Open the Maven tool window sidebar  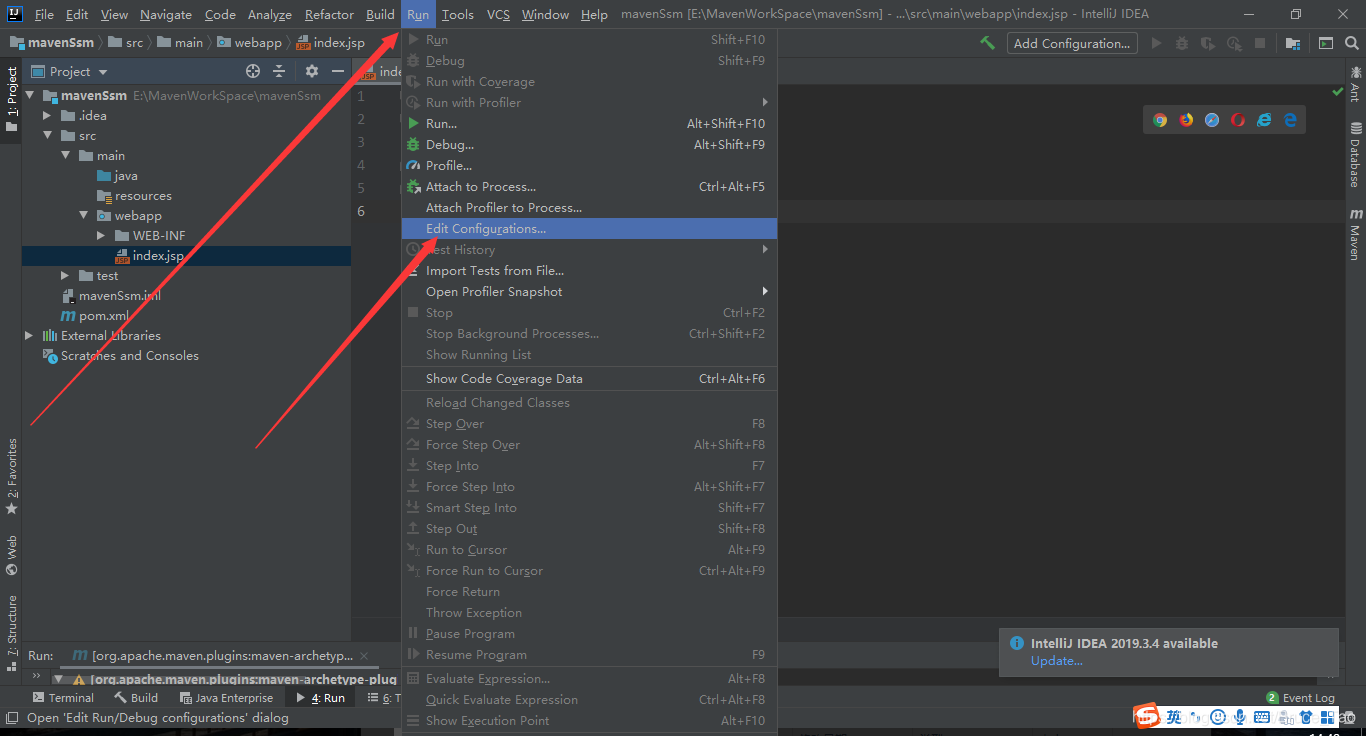(x=1355, y=234)
